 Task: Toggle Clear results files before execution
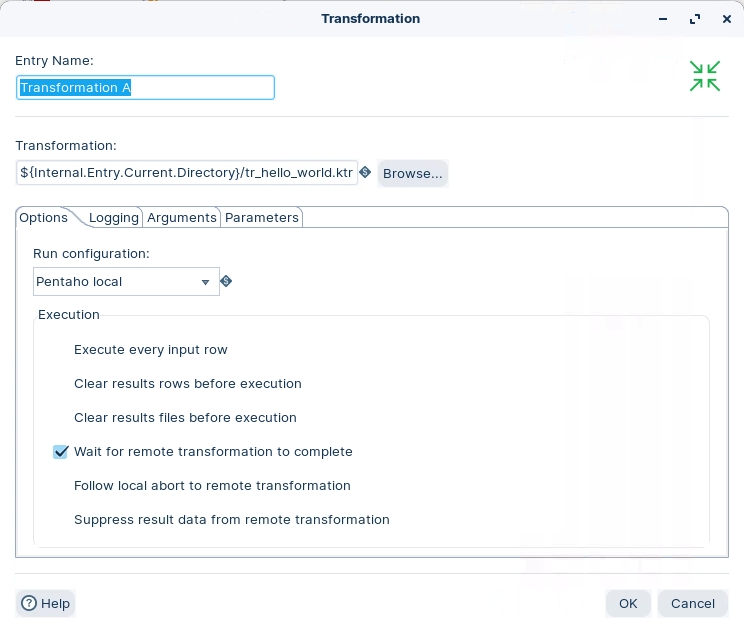coord(60,418)
